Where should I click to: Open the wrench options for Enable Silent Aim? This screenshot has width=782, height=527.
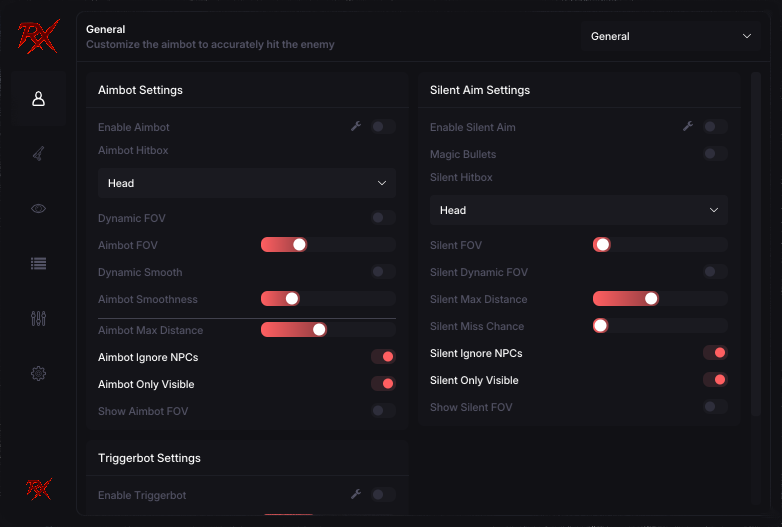[688, 126]
